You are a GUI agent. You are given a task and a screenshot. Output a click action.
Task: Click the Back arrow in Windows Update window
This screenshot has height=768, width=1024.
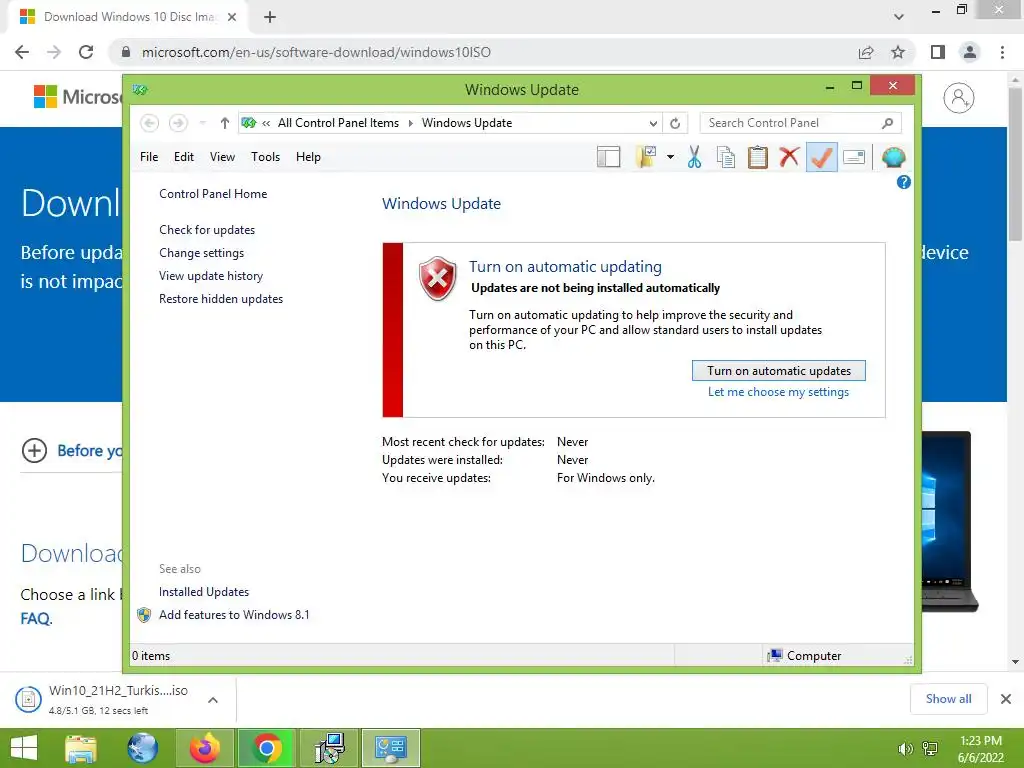point(150,123)
